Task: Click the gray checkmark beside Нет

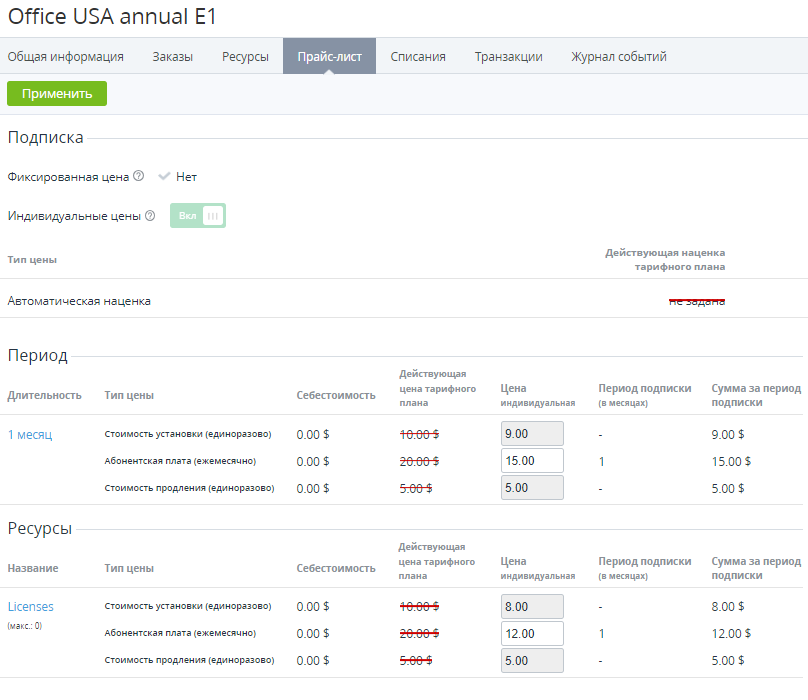Action: click(164, 176)
